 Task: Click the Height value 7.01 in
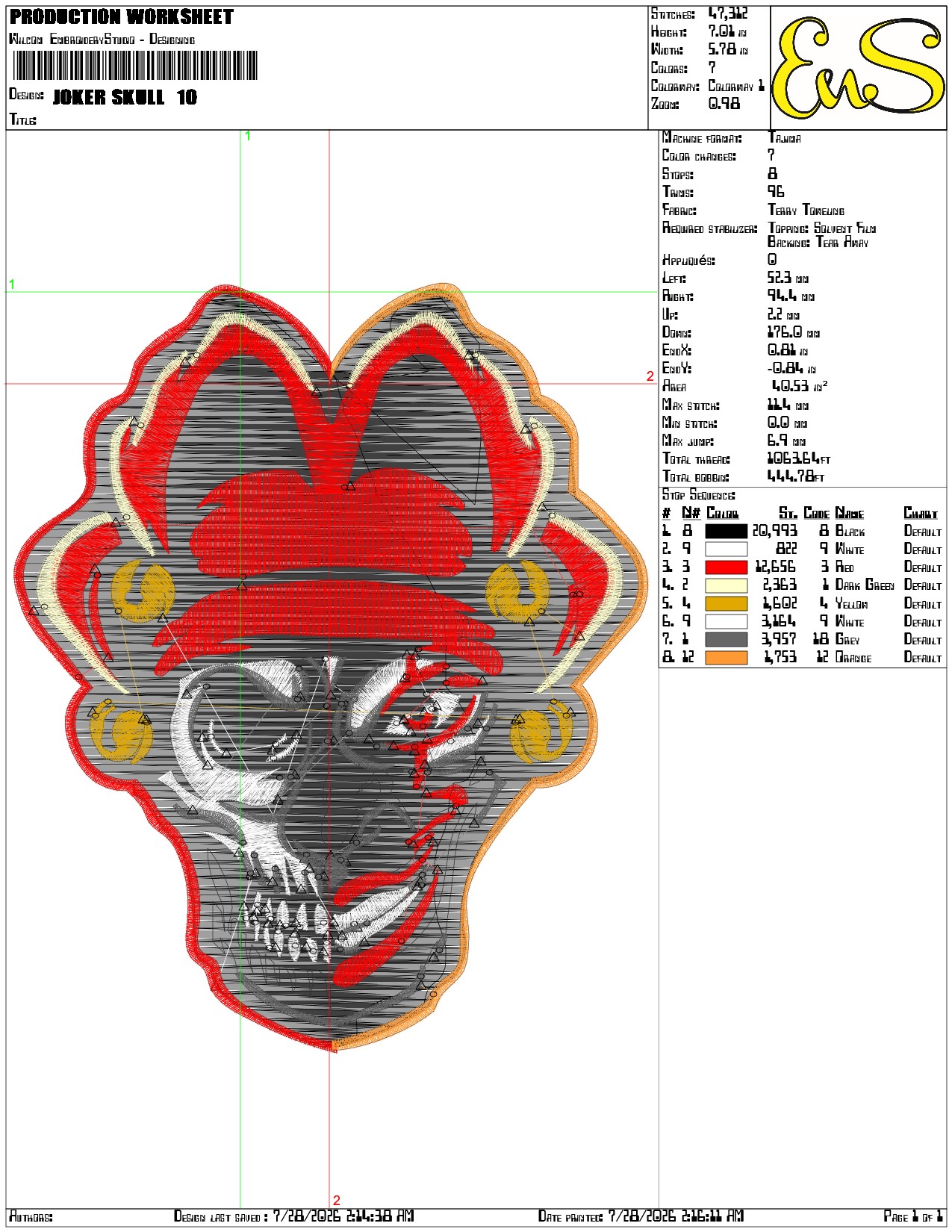coord(727,31)
